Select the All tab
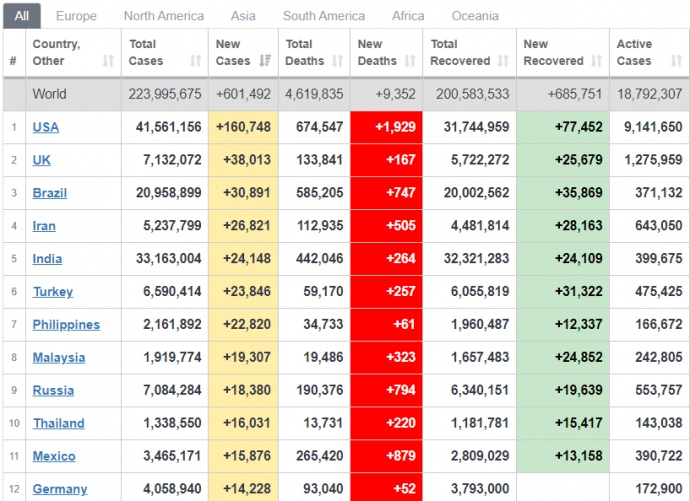Screen dimensions: 690x501 click(x=22, y=16)
